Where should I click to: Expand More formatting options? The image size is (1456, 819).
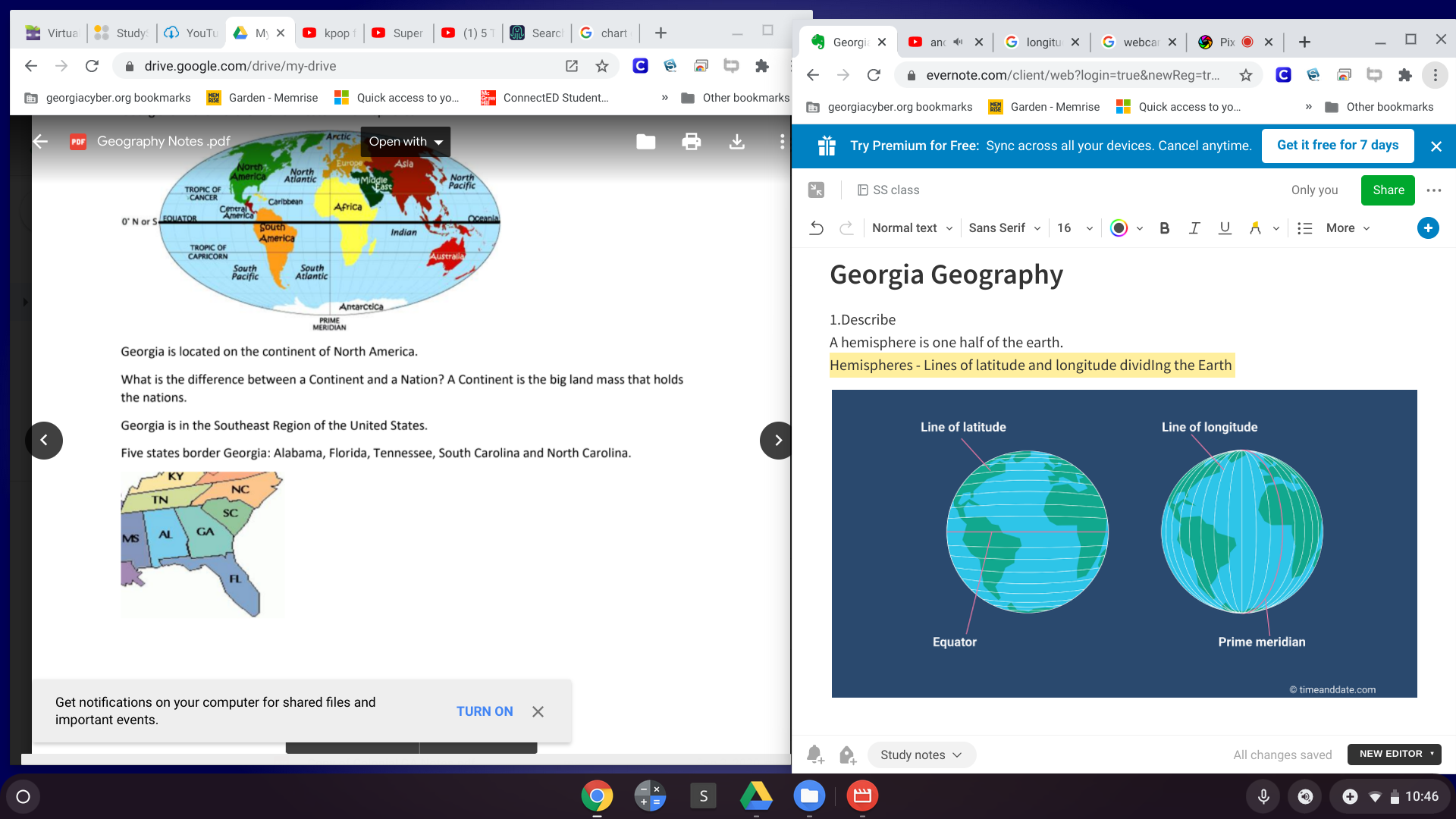click(x=1348, y=228)
